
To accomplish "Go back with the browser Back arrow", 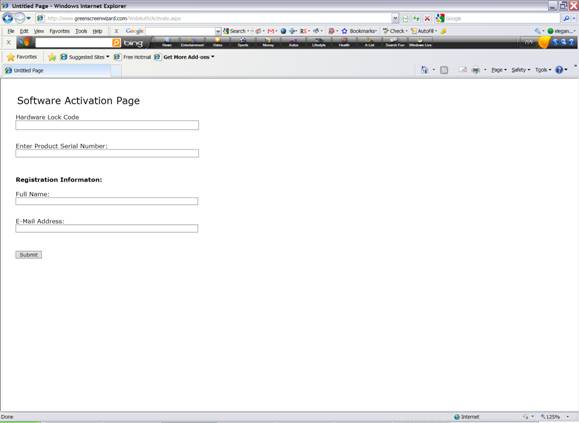I will click(x=8, y=18).
